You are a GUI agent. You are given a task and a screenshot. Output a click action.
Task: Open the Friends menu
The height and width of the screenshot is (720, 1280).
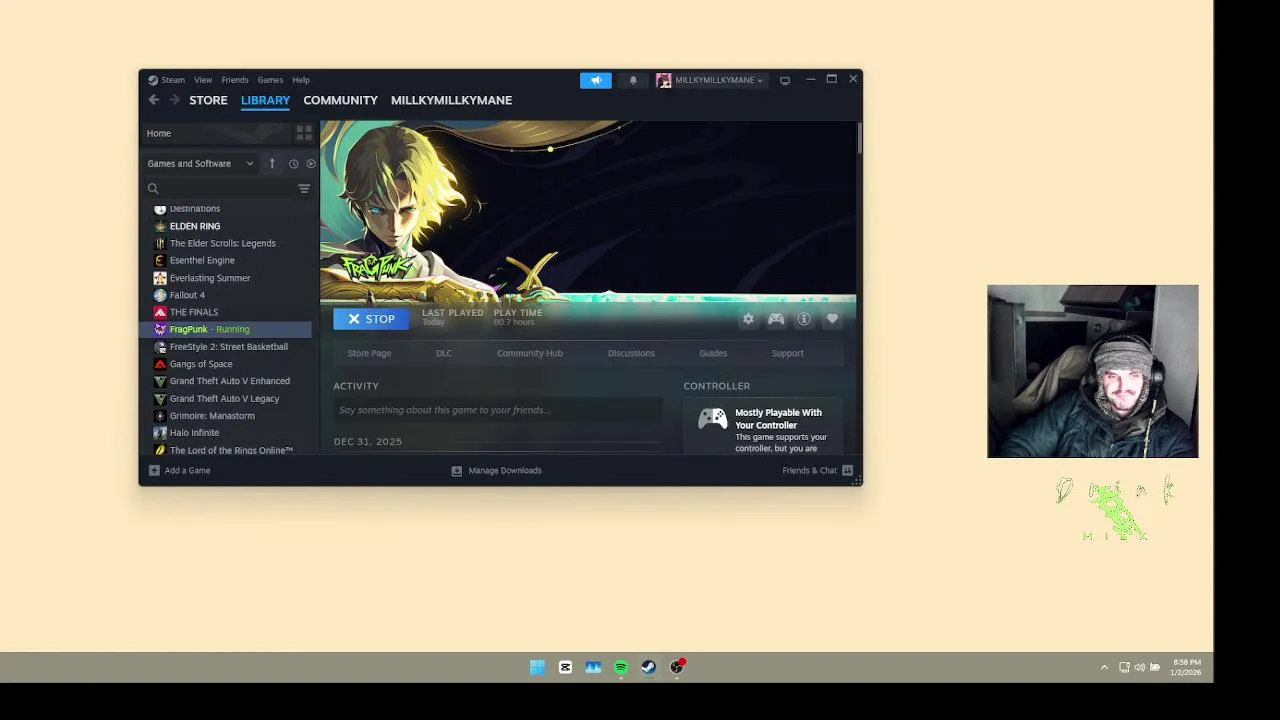[235, 80]
